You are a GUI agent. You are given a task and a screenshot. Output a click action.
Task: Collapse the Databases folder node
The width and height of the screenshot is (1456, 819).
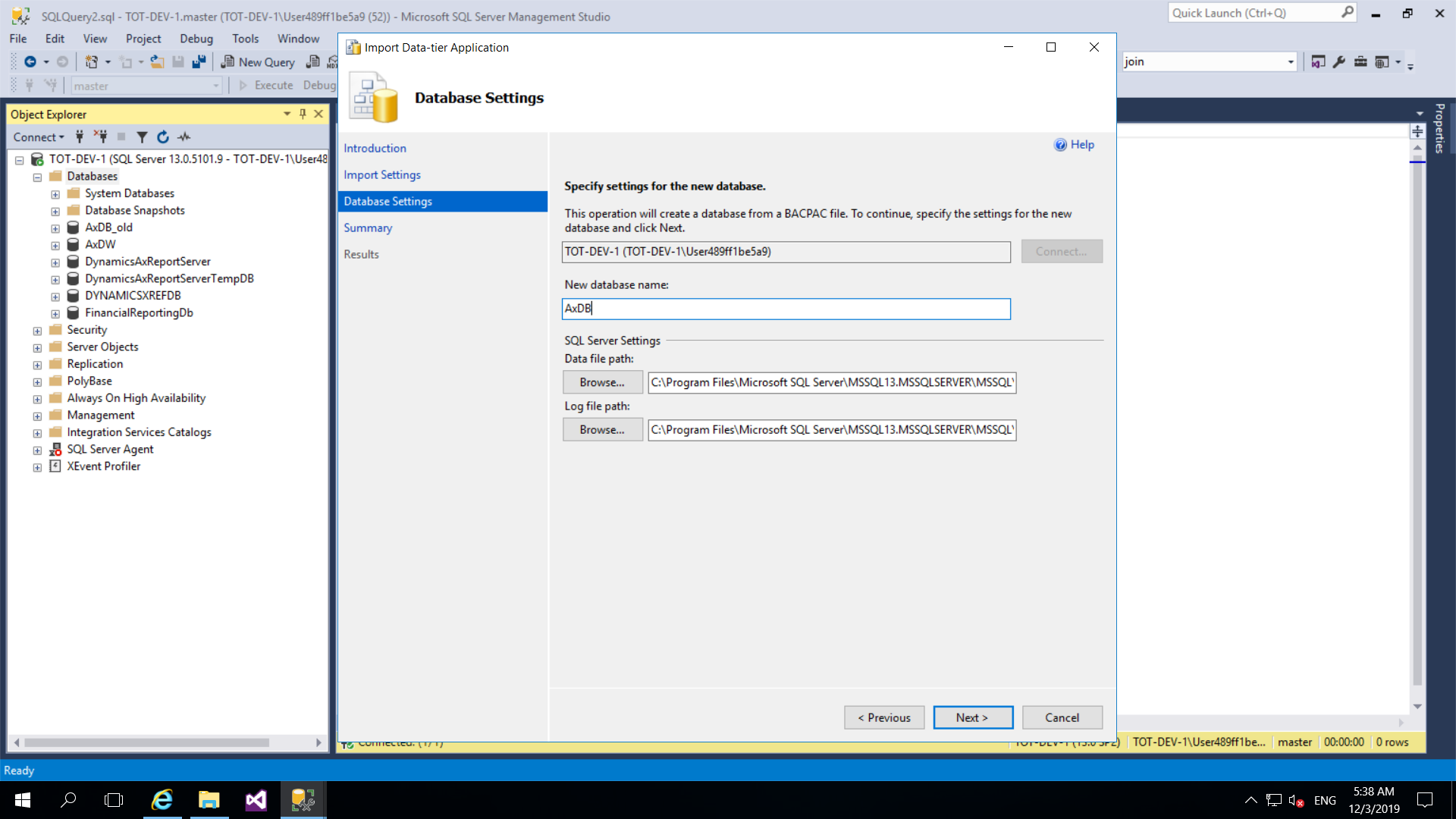pyautogui.click(x=37, y=177)
